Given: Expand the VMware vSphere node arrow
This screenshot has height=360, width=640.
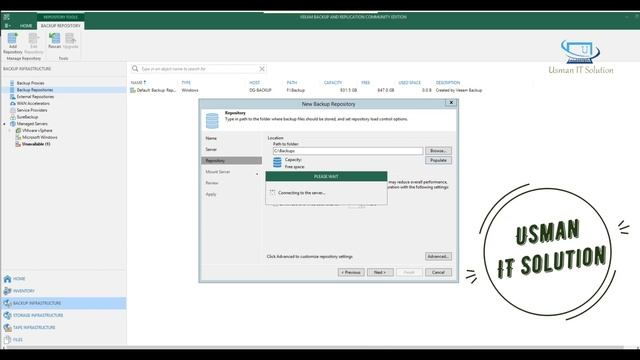Looking at the screenshot, I should click(10, 131).
